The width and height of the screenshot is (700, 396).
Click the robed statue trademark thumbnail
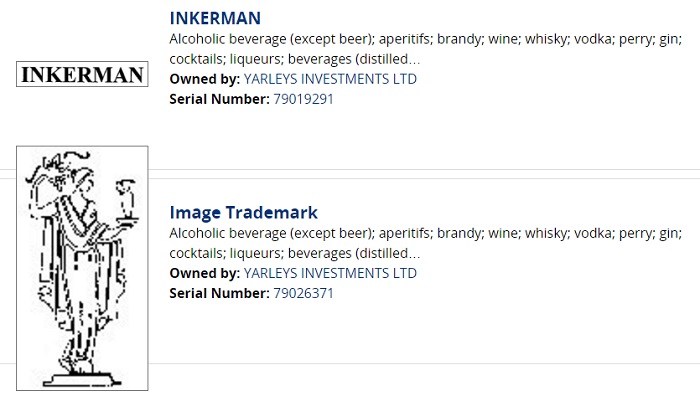(x=82, y=268)
